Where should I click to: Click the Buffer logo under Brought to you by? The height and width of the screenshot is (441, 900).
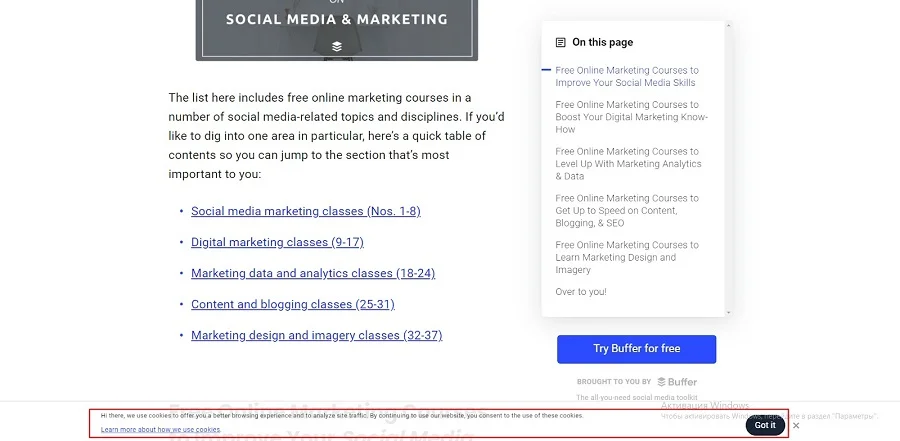(677, 382)
